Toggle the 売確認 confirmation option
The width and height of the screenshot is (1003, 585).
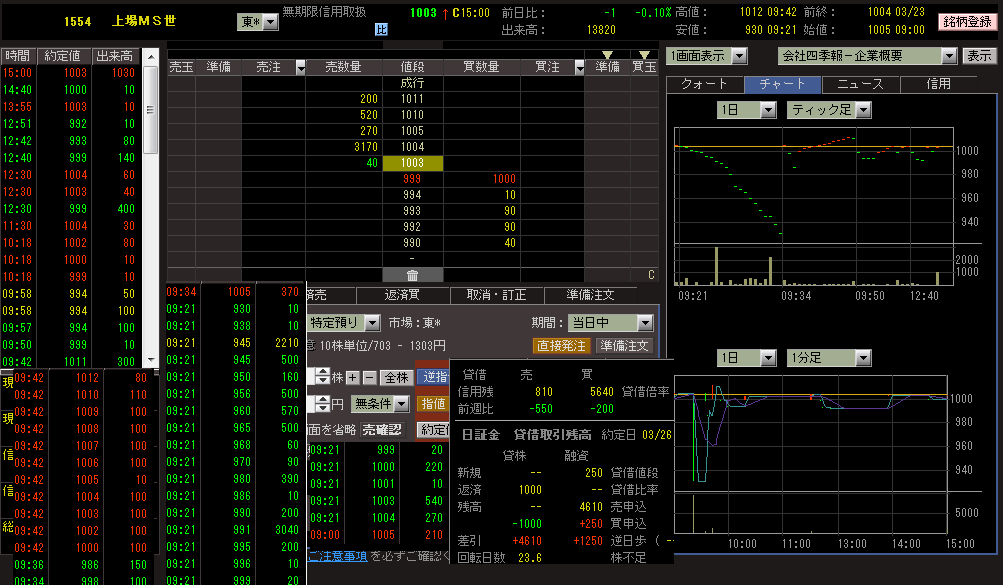click(x=380, y=429)
